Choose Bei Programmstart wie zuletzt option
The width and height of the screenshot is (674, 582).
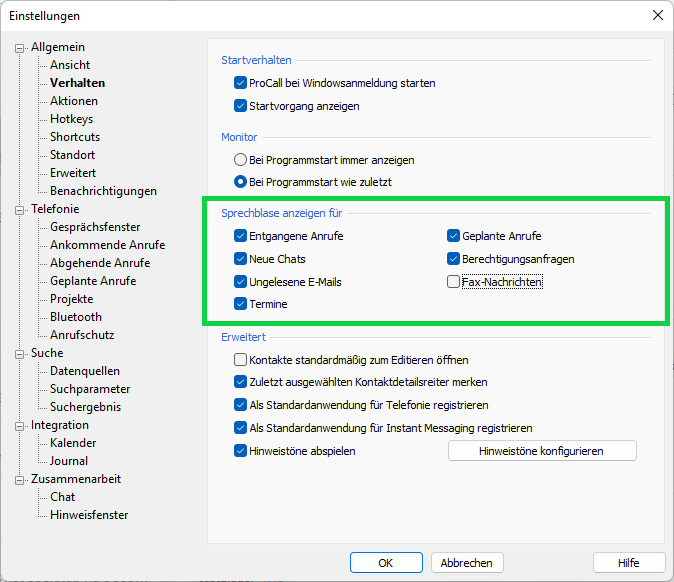[x=240, y=182]
